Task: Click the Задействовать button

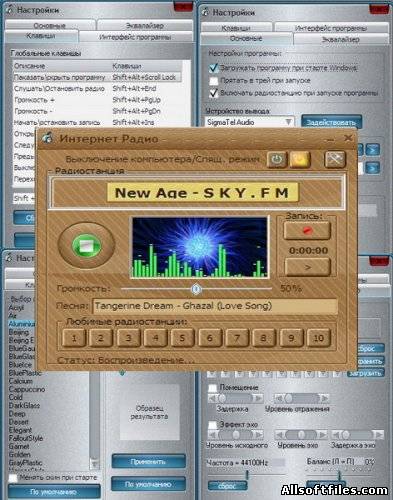Action: 331,122
